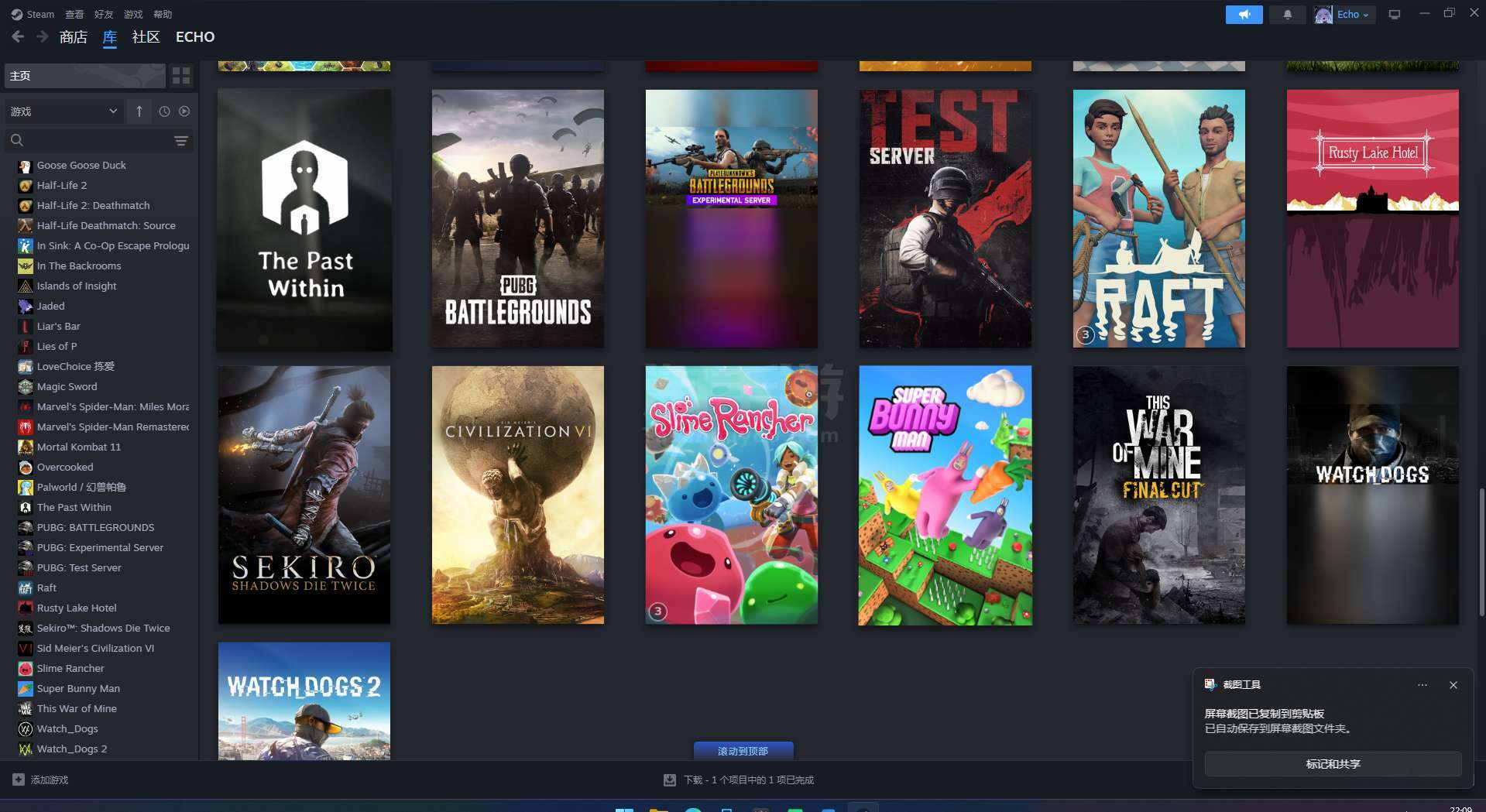Open the 好友 menu
This screenshot has width=1486, height=812.
point(103,15)
